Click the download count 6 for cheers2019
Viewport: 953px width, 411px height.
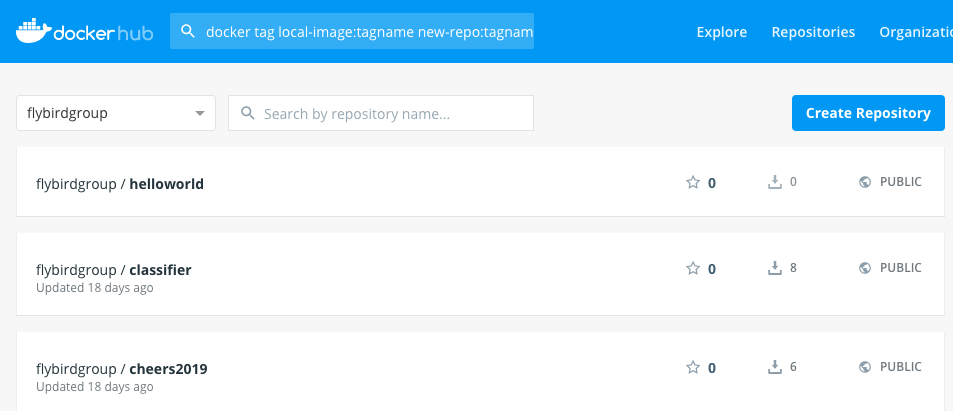793,367
